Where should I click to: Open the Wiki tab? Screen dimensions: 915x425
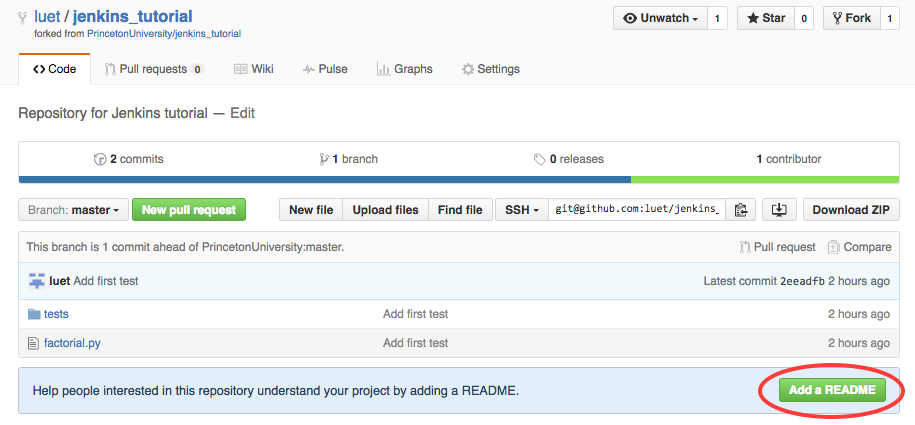coord(254,69)
